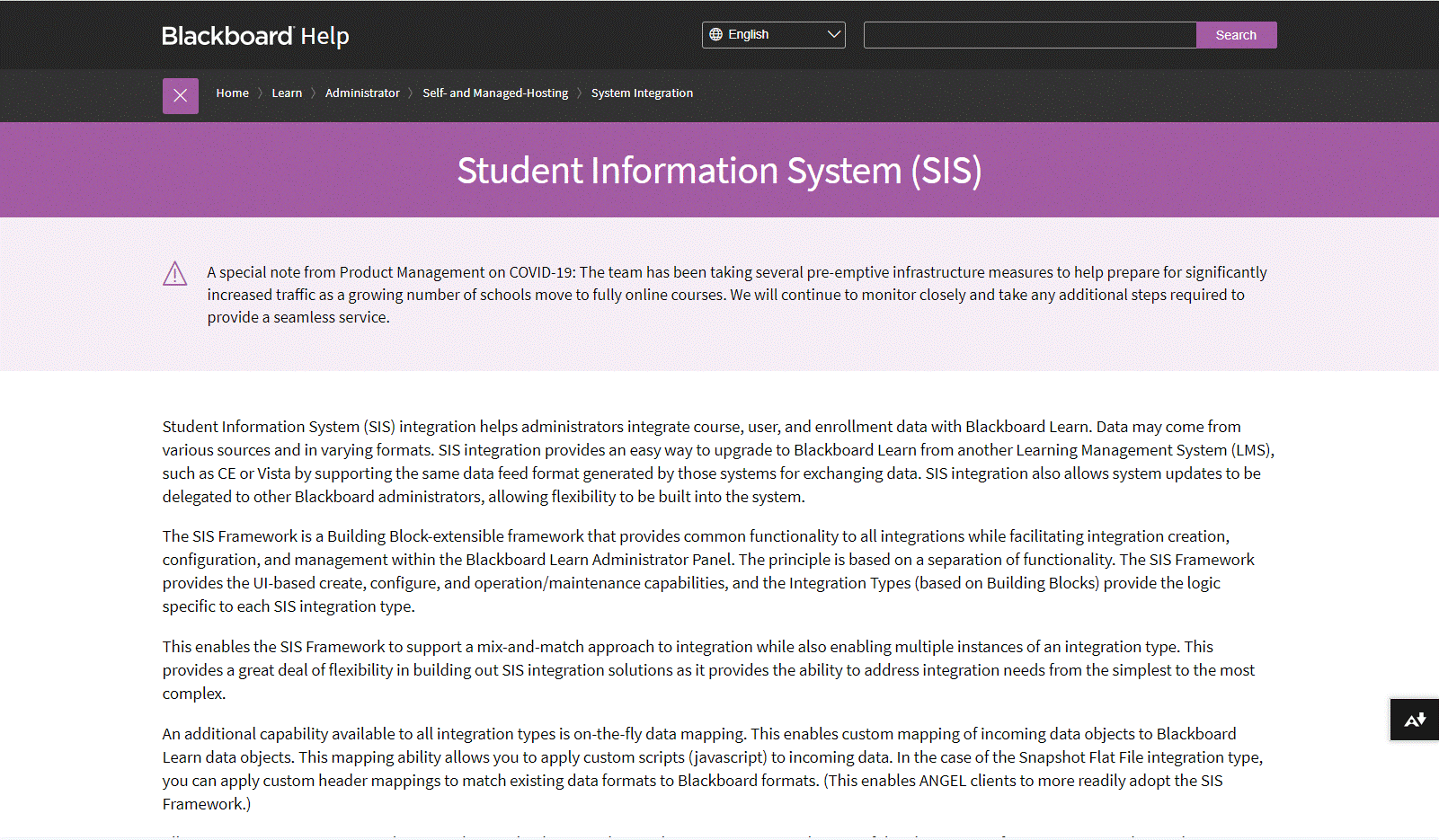Open the download alternative formats icon
The image size is (1439, 840).
1414,720
